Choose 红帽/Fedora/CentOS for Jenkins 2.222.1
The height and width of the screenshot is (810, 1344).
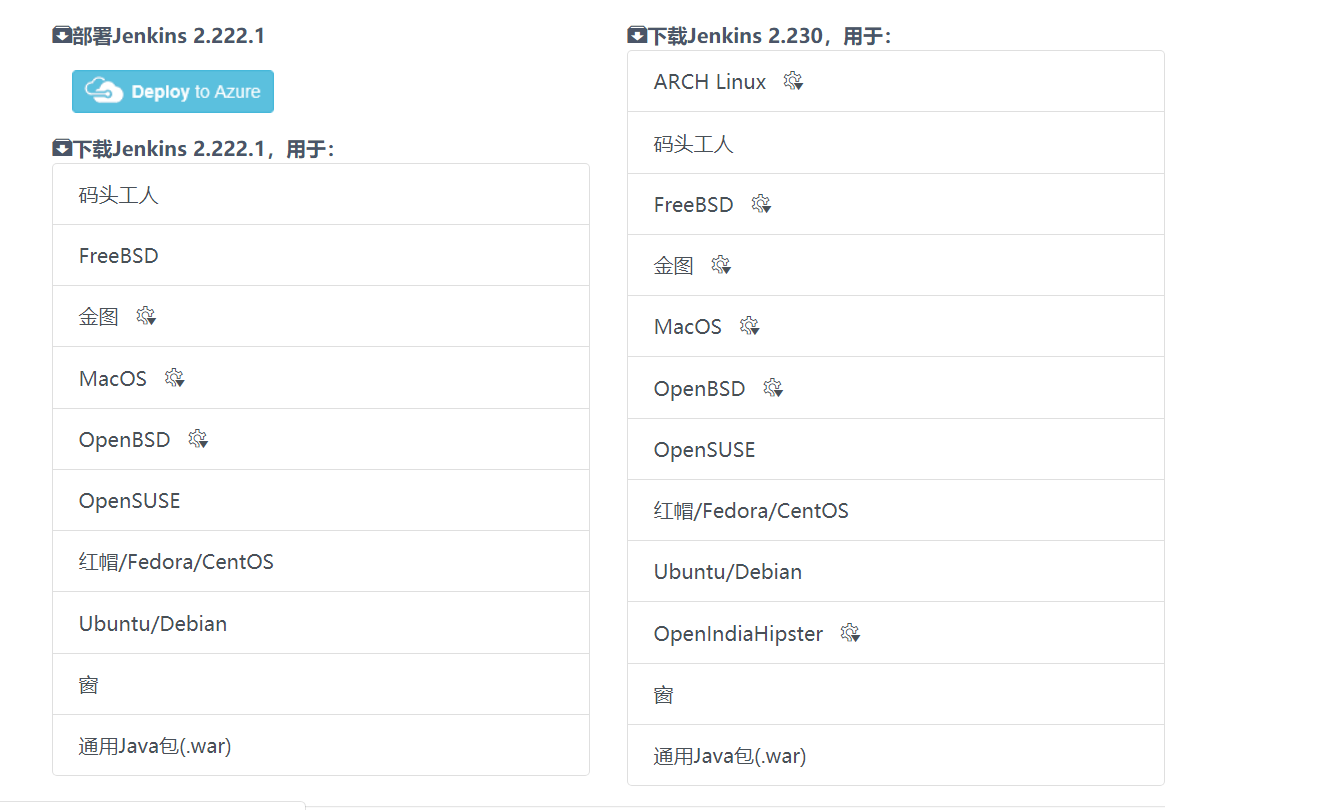[x=321, y=562]
